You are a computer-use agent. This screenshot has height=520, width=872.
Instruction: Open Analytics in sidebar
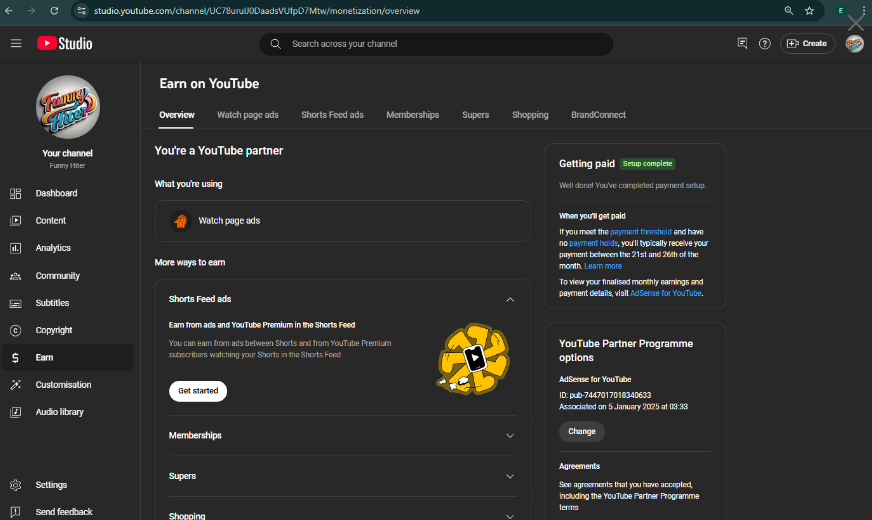[67, 247]
